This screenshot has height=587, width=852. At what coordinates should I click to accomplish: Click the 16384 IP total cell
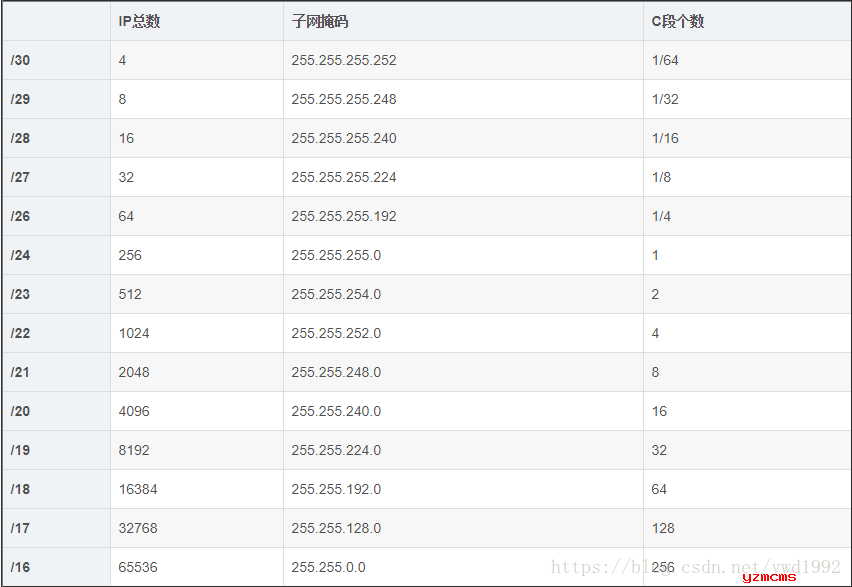point(138,489)
